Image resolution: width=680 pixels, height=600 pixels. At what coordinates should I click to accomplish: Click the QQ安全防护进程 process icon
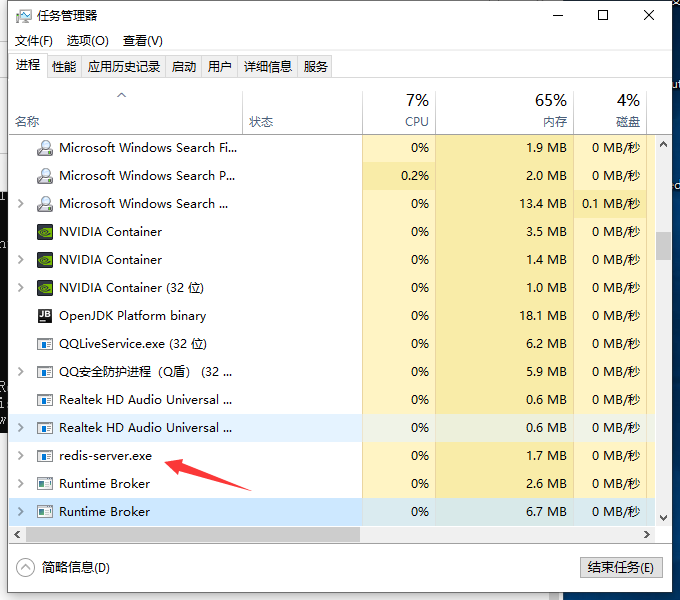pos(45,372)
